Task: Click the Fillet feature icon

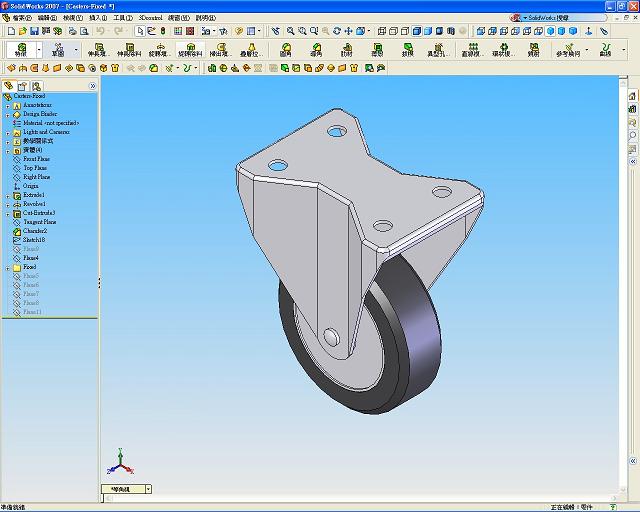Action: [286, 50]
